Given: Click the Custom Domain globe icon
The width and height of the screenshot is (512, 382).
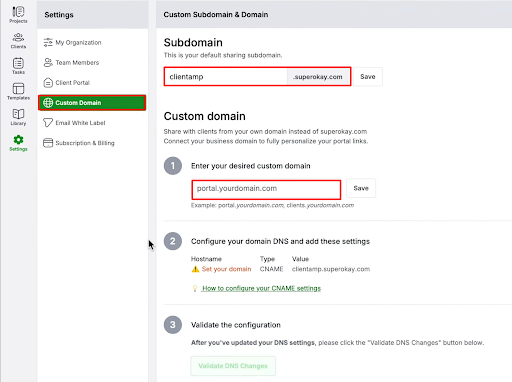Looking at the screenshot, I should tap(48, 103).
